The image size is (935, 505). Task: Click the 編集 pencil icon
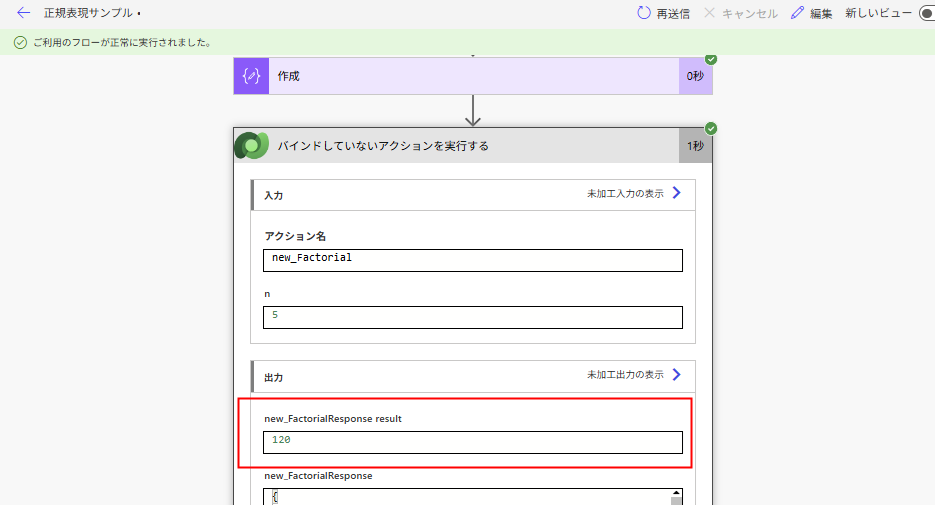pos(797,13)
